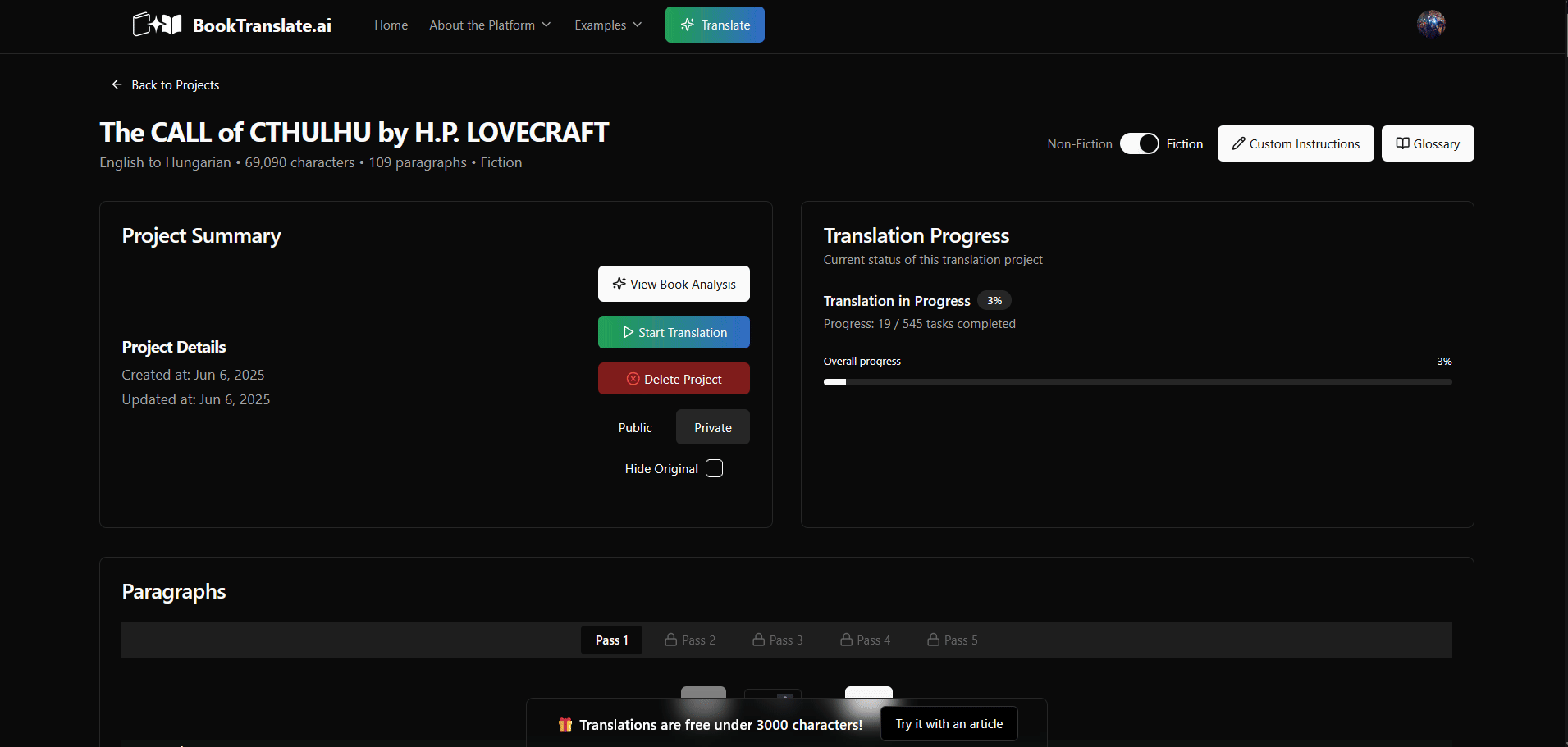Click the back arrow icon beside Back to Projects

click(x=117, y=84)
